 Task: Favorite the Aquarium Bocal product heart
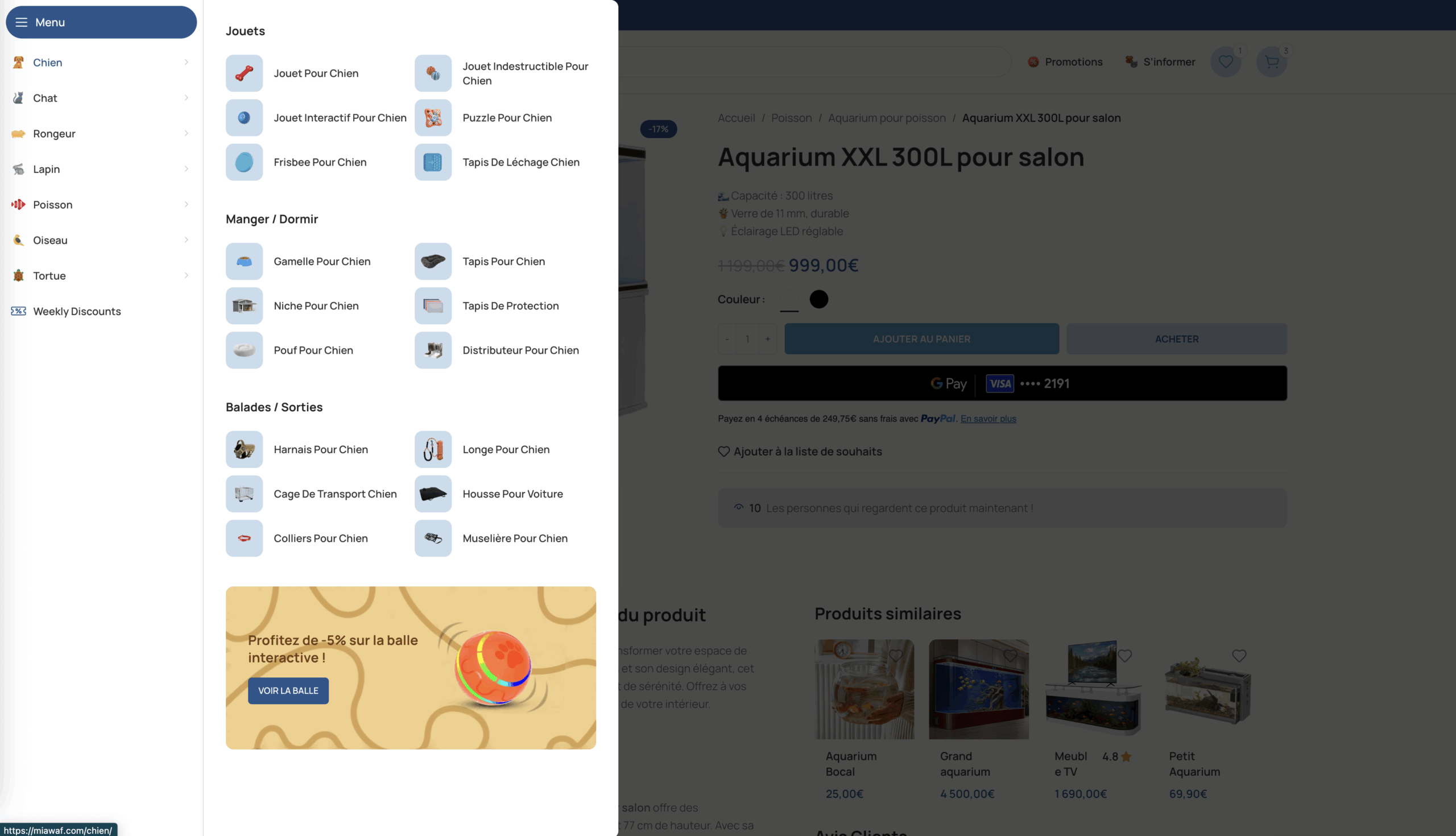[895, 656]
